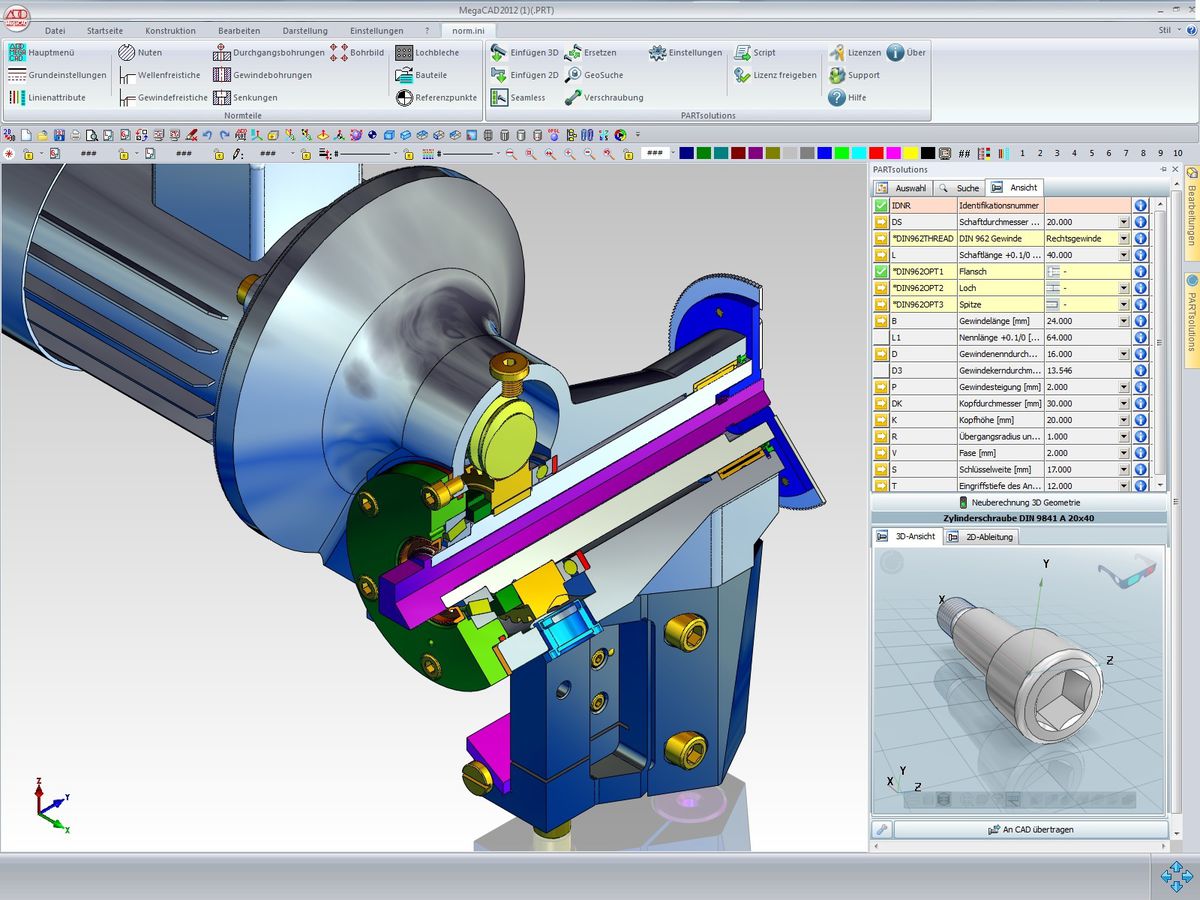
Task: Expand the Gewindenenndurchmesser 16.000 dropdown
Action: (1124, 354)
